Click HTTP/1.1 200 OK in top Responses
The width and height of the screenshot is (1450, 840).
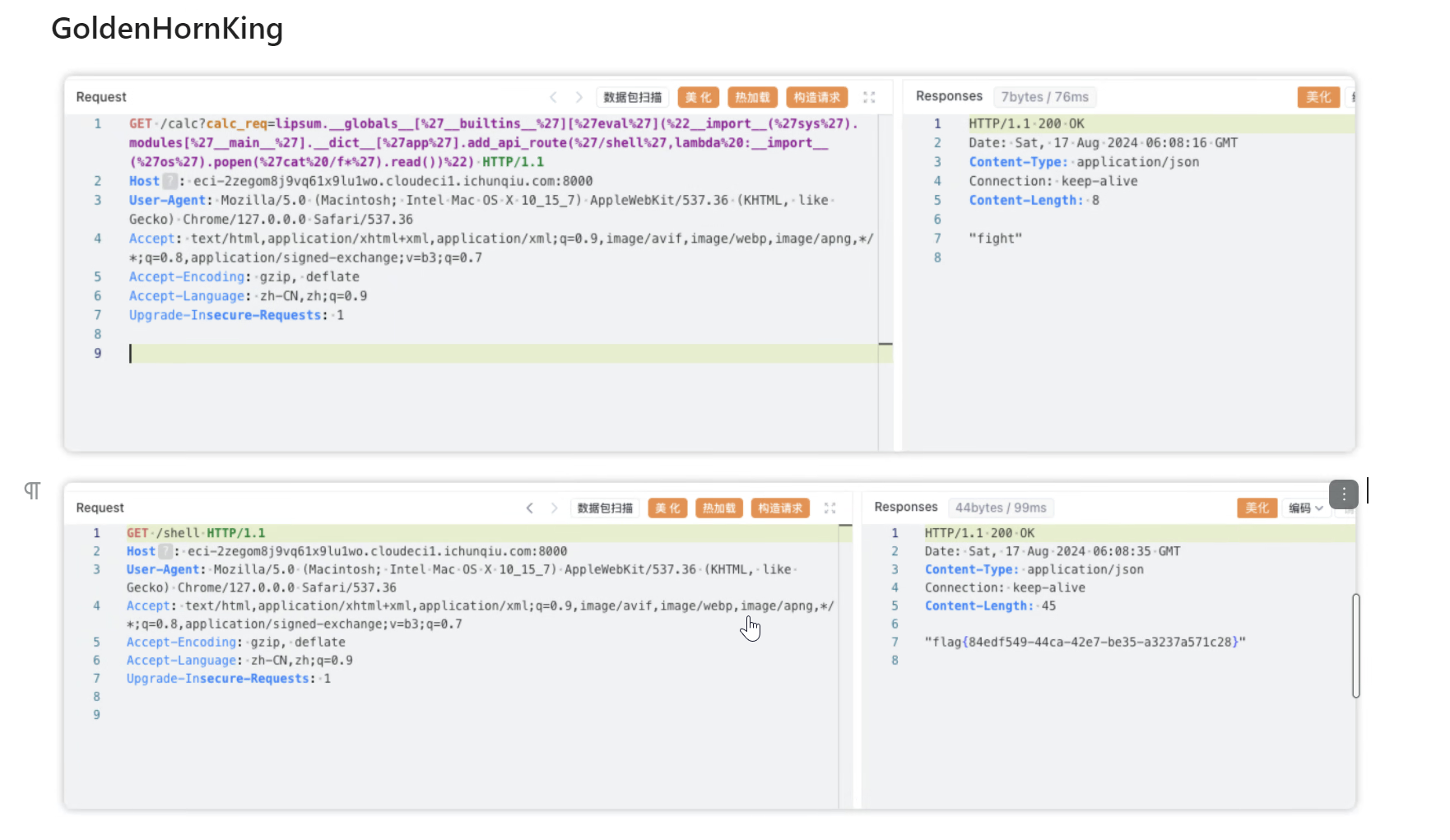(x=1026, y=123)
